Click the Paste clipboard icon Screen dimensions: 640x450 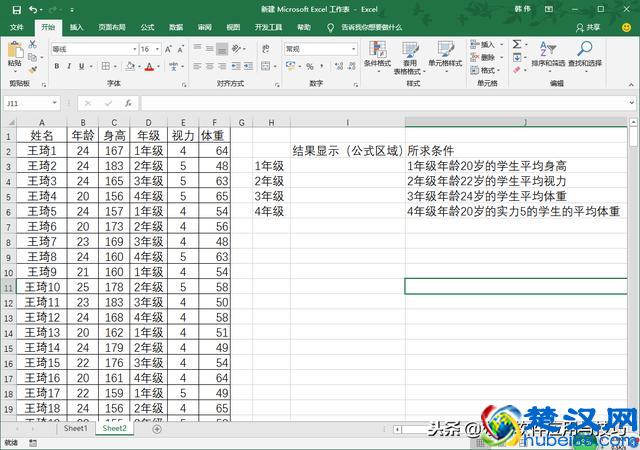coord(15,50)
